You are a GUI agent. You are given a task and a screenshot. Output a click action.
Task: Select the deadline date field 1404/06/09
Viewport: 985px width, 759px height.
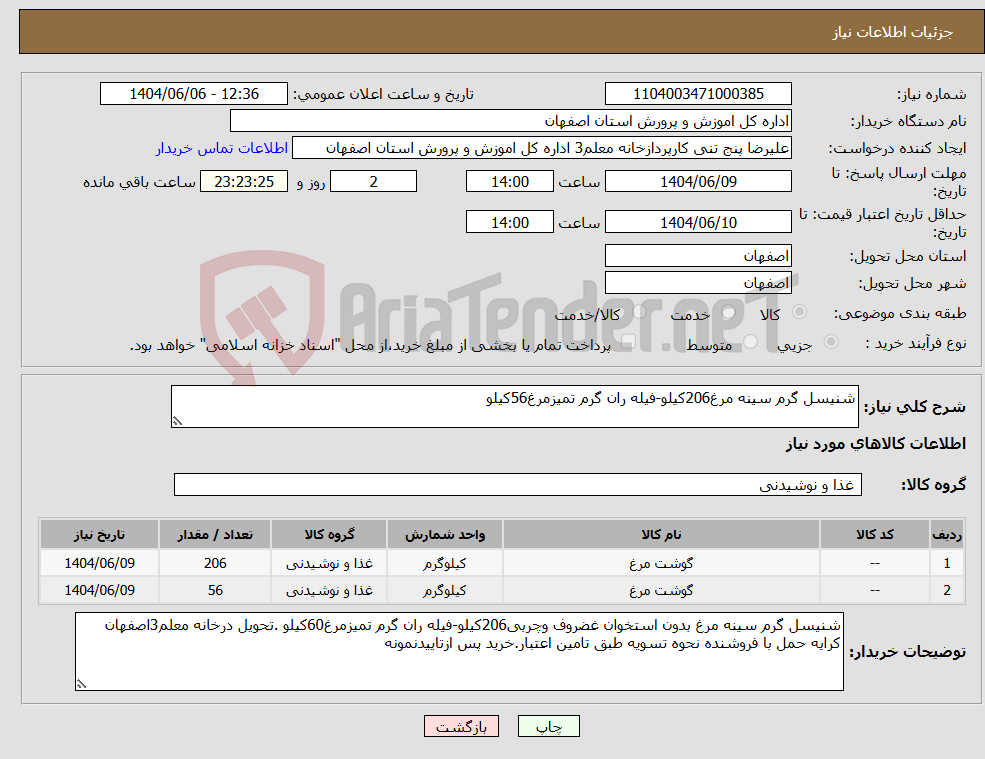pyautogui.click(x=697, y=181)
